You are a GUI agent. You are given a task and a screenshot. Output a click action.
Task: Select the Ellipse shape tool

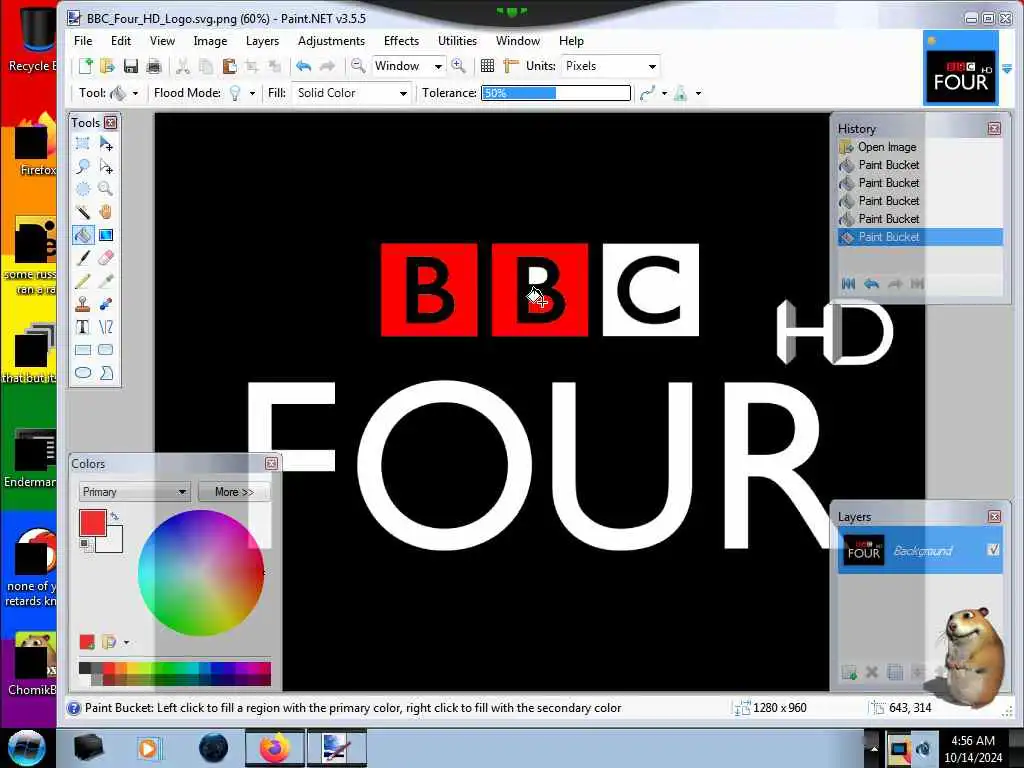83,373
